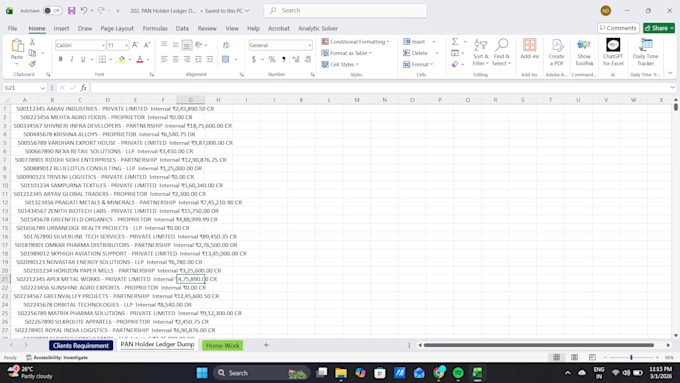Expand Format as Table menu
Image resolution: width=680 pixels, height=383 pixels.
tap(347, 53)
